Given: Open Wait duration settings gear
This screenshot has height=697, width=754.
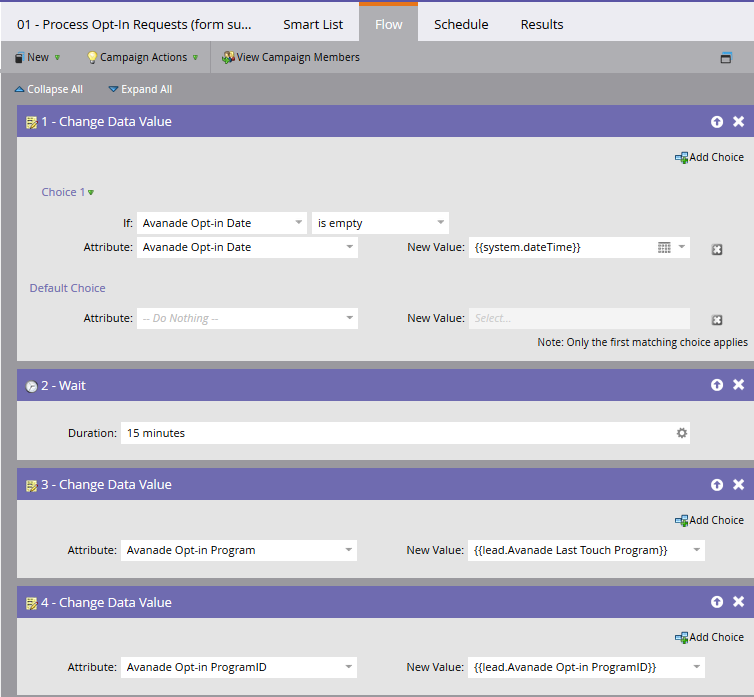Looking at the screenshot, I should point(682,433).
